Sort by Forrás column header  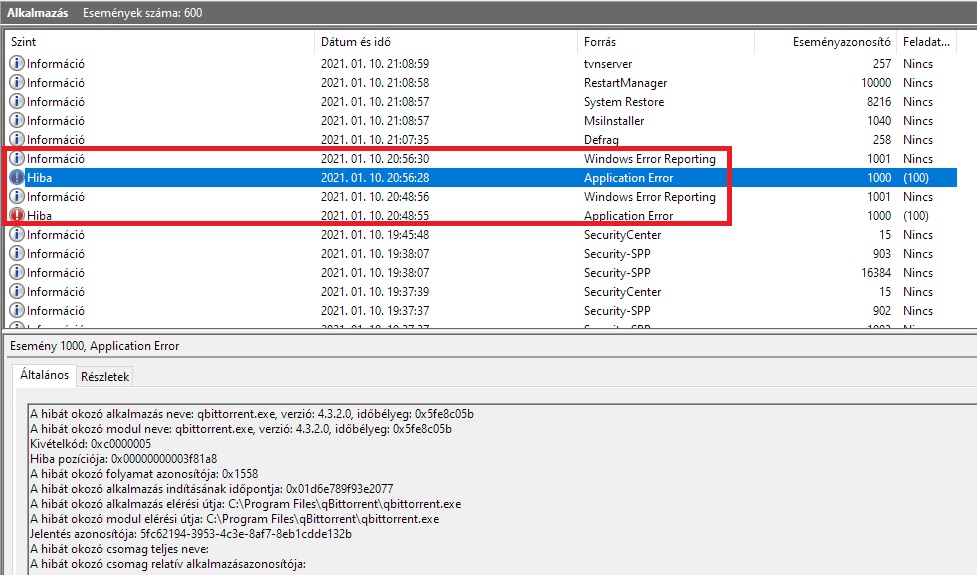(666, 42)
